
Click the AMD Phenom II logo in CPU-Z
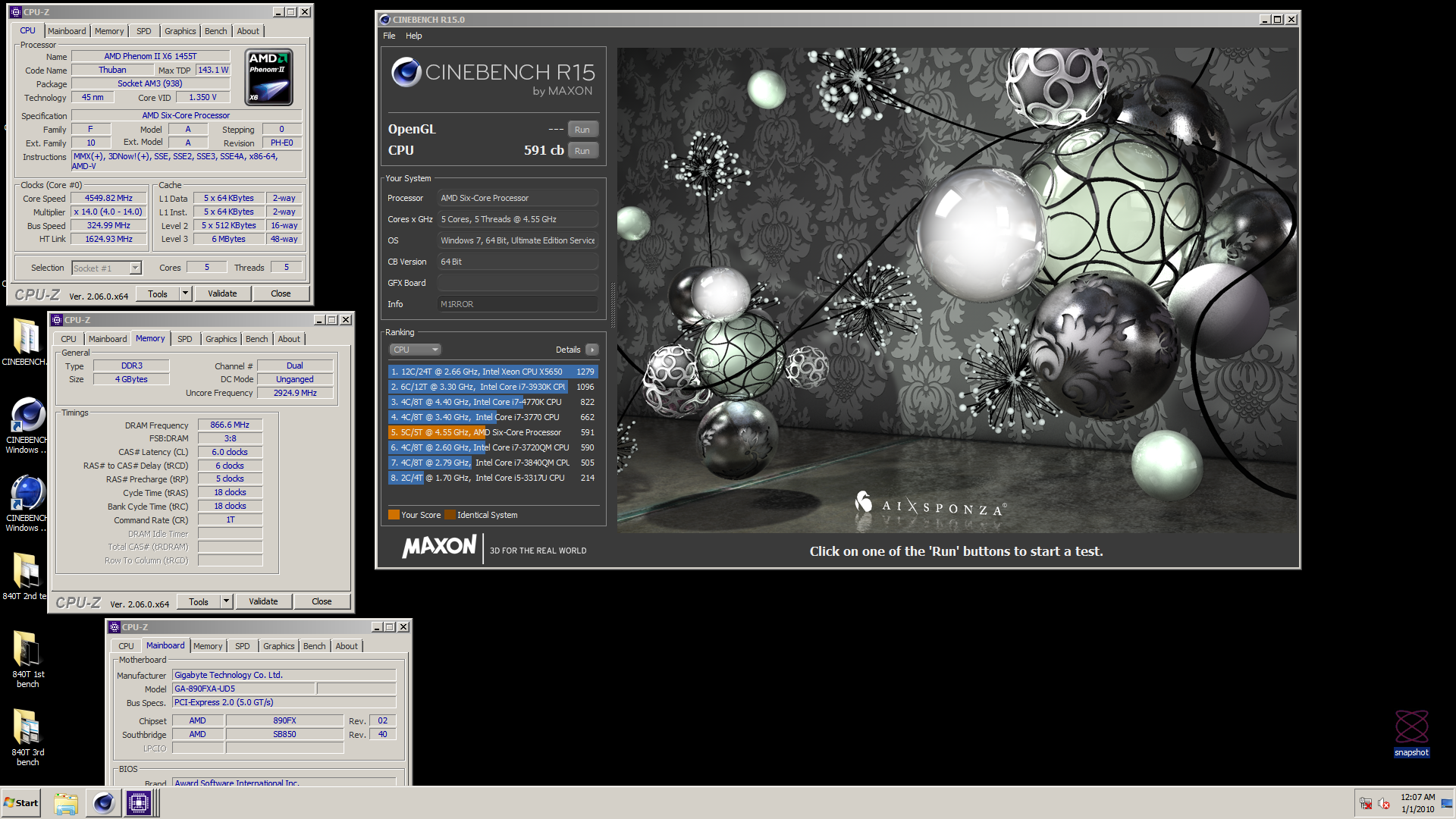point(269,77)
